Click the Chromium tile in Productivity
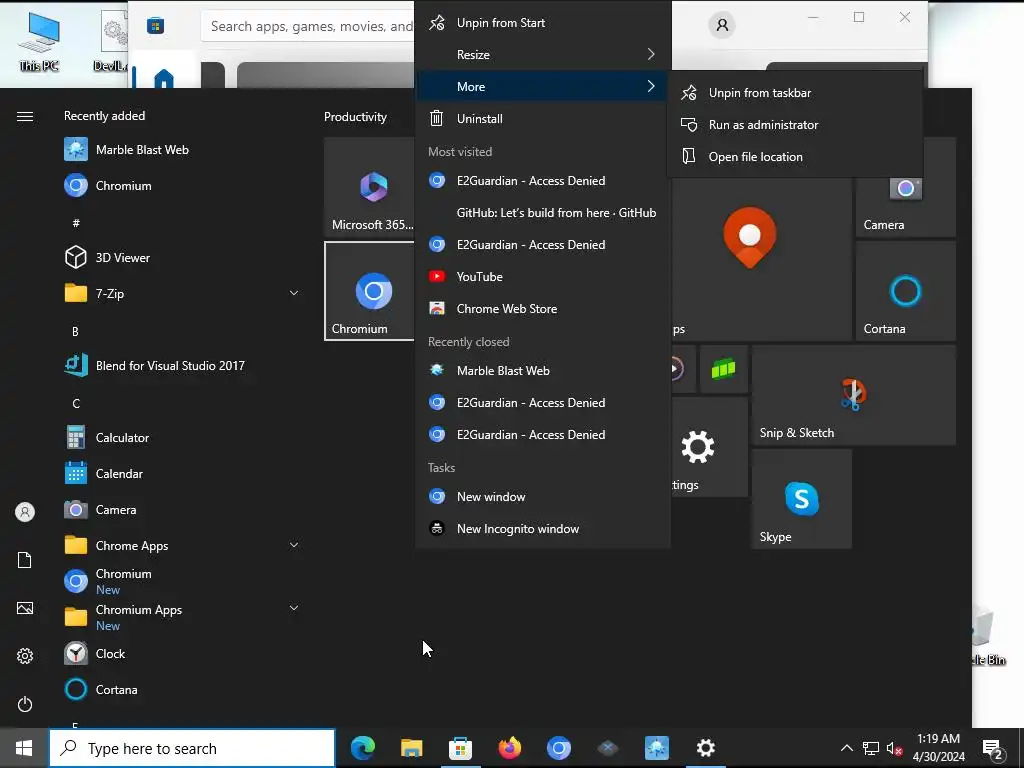This screenshot has height=768, width=1024. (x=370, y=291)
